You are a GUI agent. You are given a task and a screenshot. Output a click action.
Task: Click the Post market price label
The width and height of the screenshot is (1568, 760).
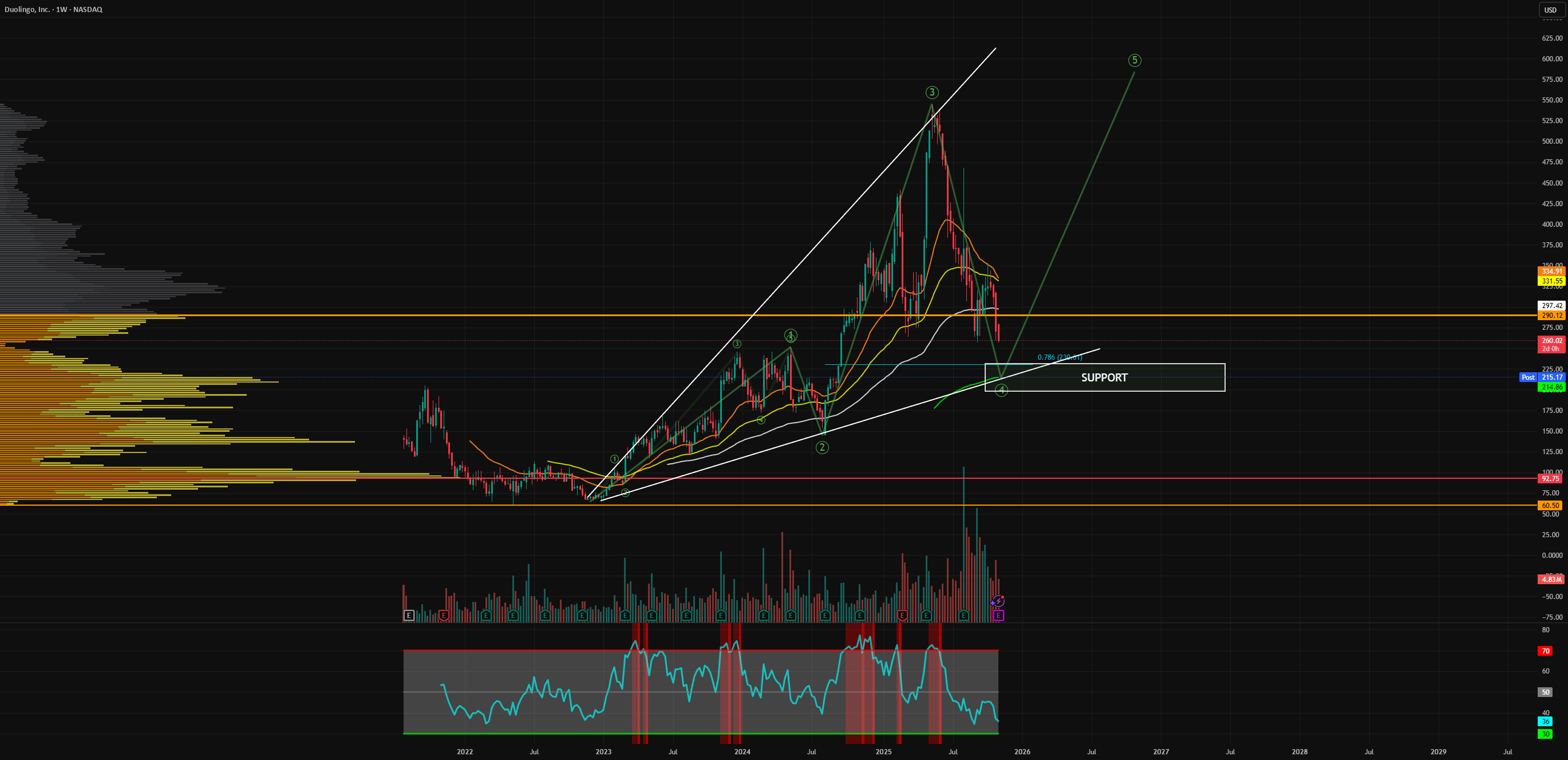coord(1528,377)
